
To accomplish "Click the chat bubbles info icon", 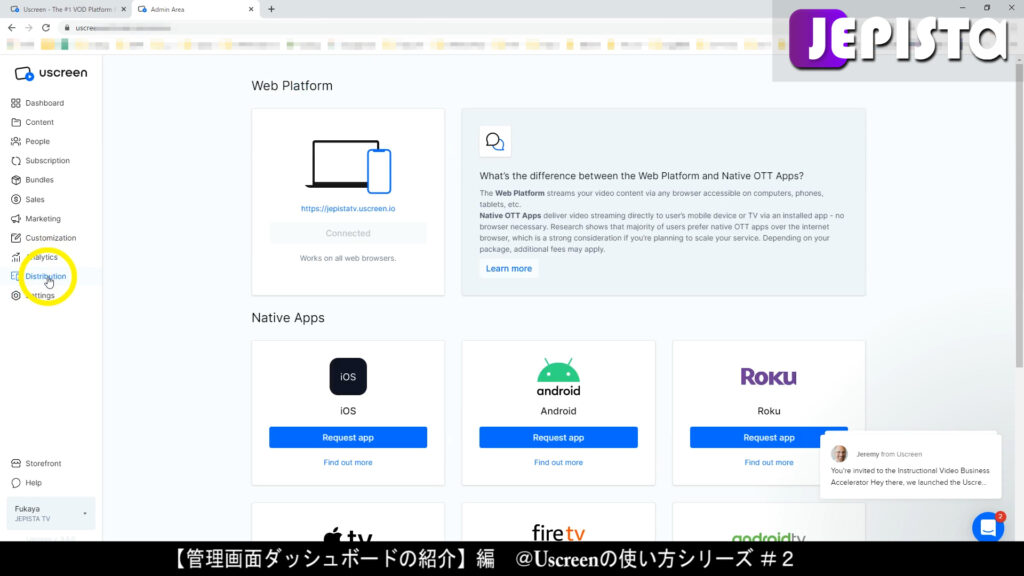I will (495, 141).
